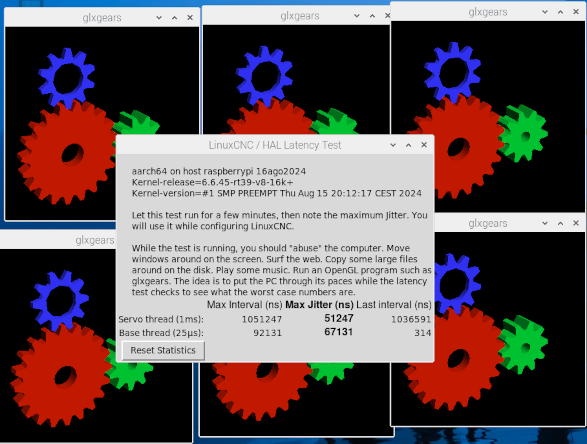Click the Reset Statistics button
Image resolution: width=587 pixels, height=444 pixels.
pyautogui.click(x=163, y=350)
